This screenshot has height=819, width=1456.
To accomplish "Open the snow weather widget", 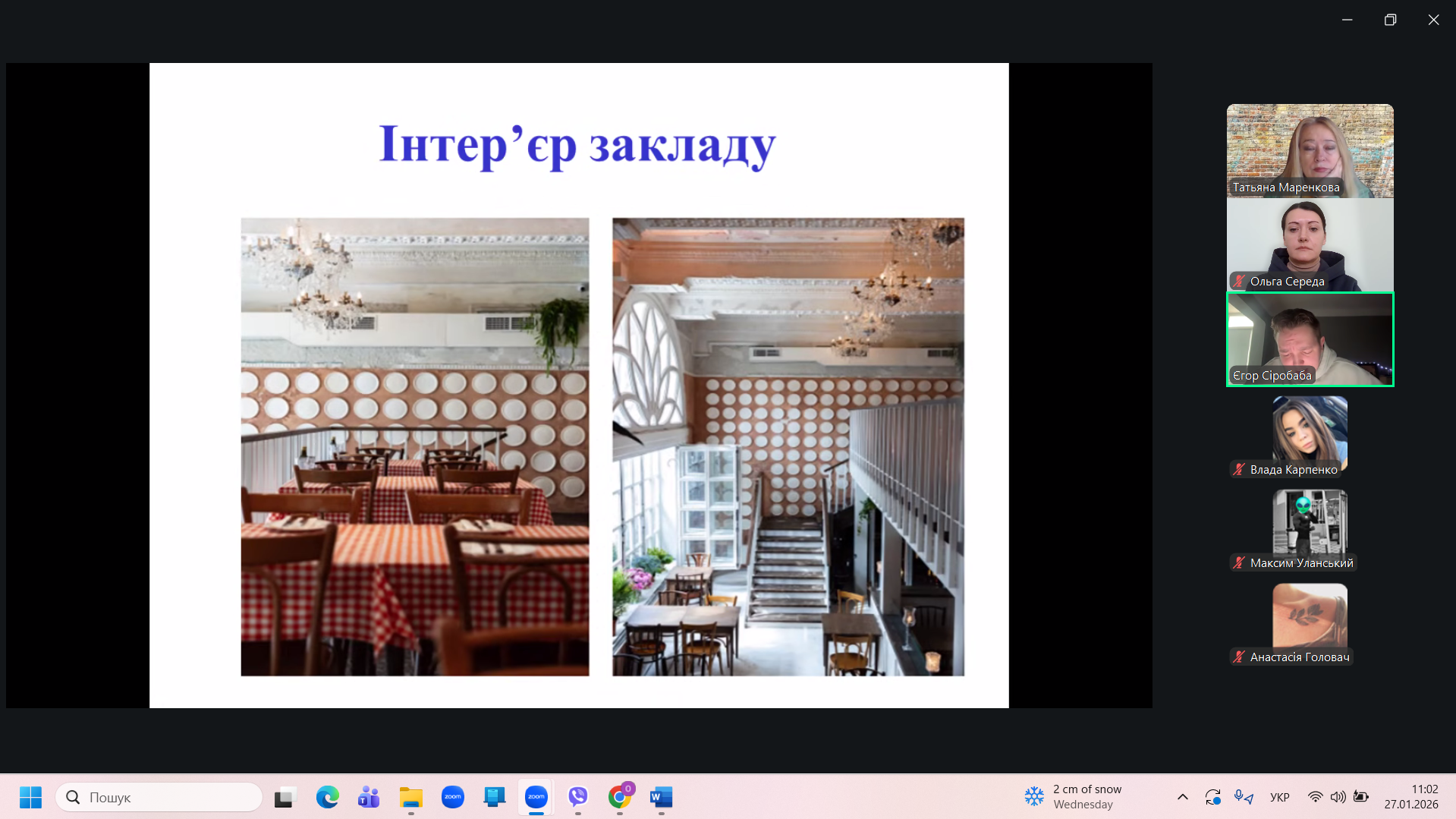I will coord(1073,797).
